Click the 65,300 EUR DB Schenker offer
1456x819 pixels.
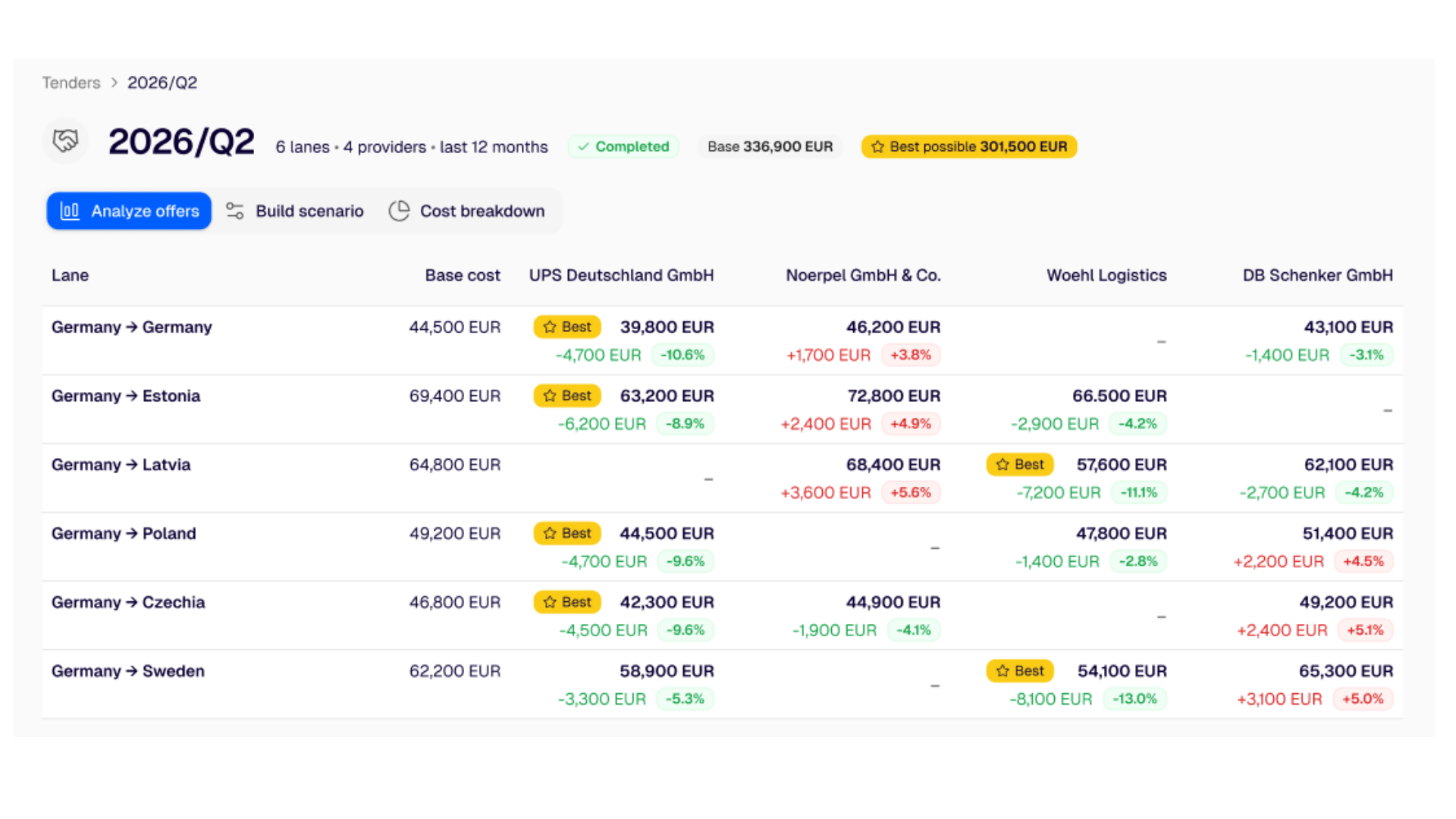[x=1346, y=671]
